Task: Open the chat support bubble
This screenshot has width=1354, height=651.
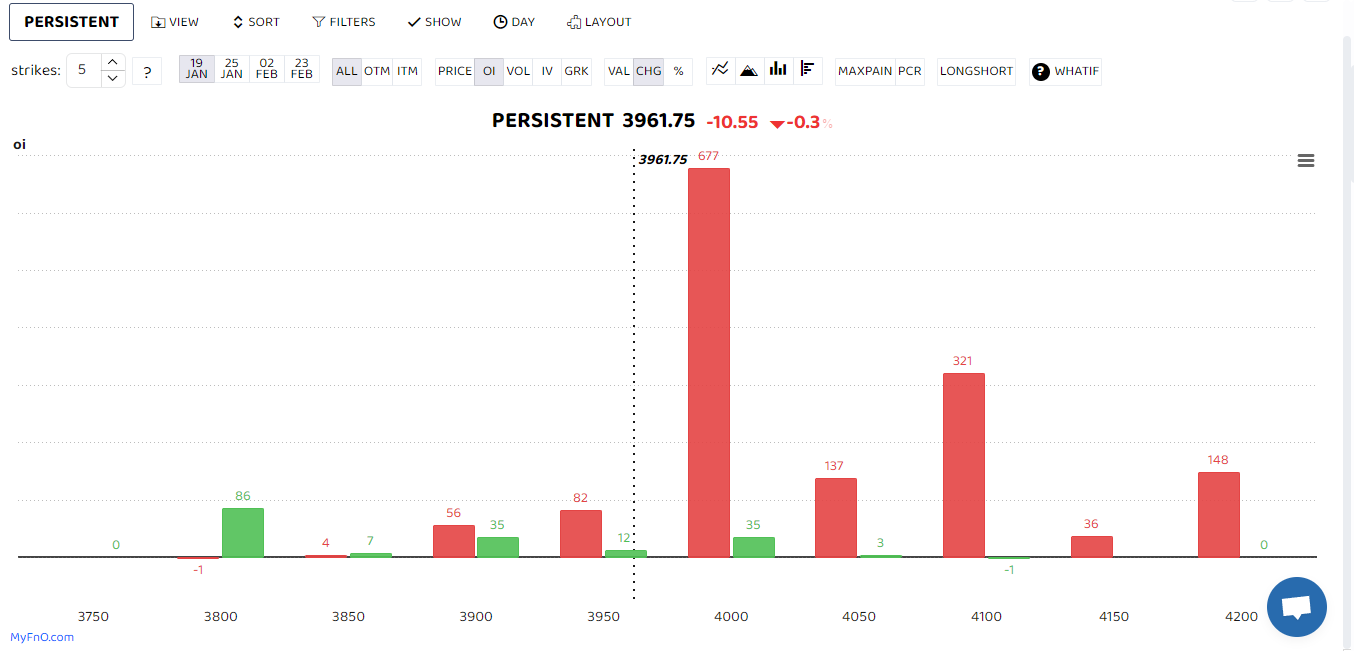Action: pyautogui.click(x=1297, y=607)
